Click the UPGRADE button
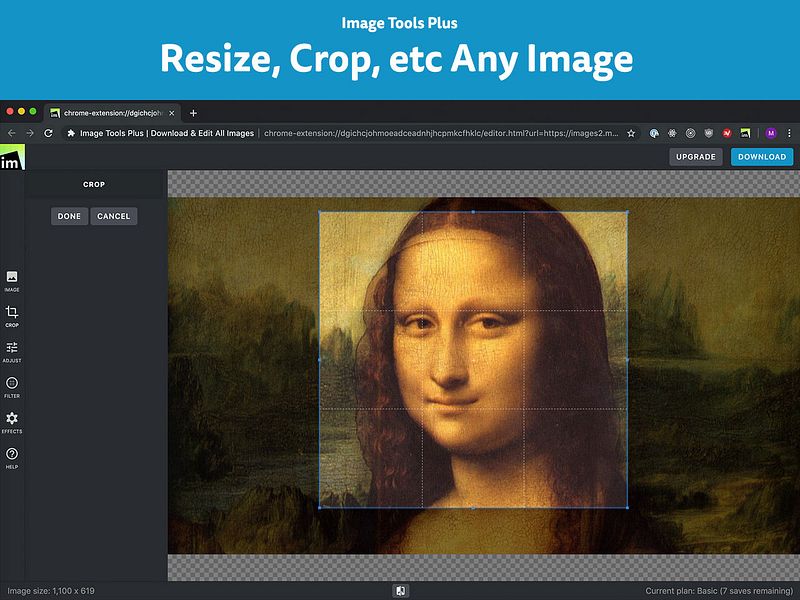Image resolution: width=800 pixels, height=600 pixels. [x=696, y=157]
